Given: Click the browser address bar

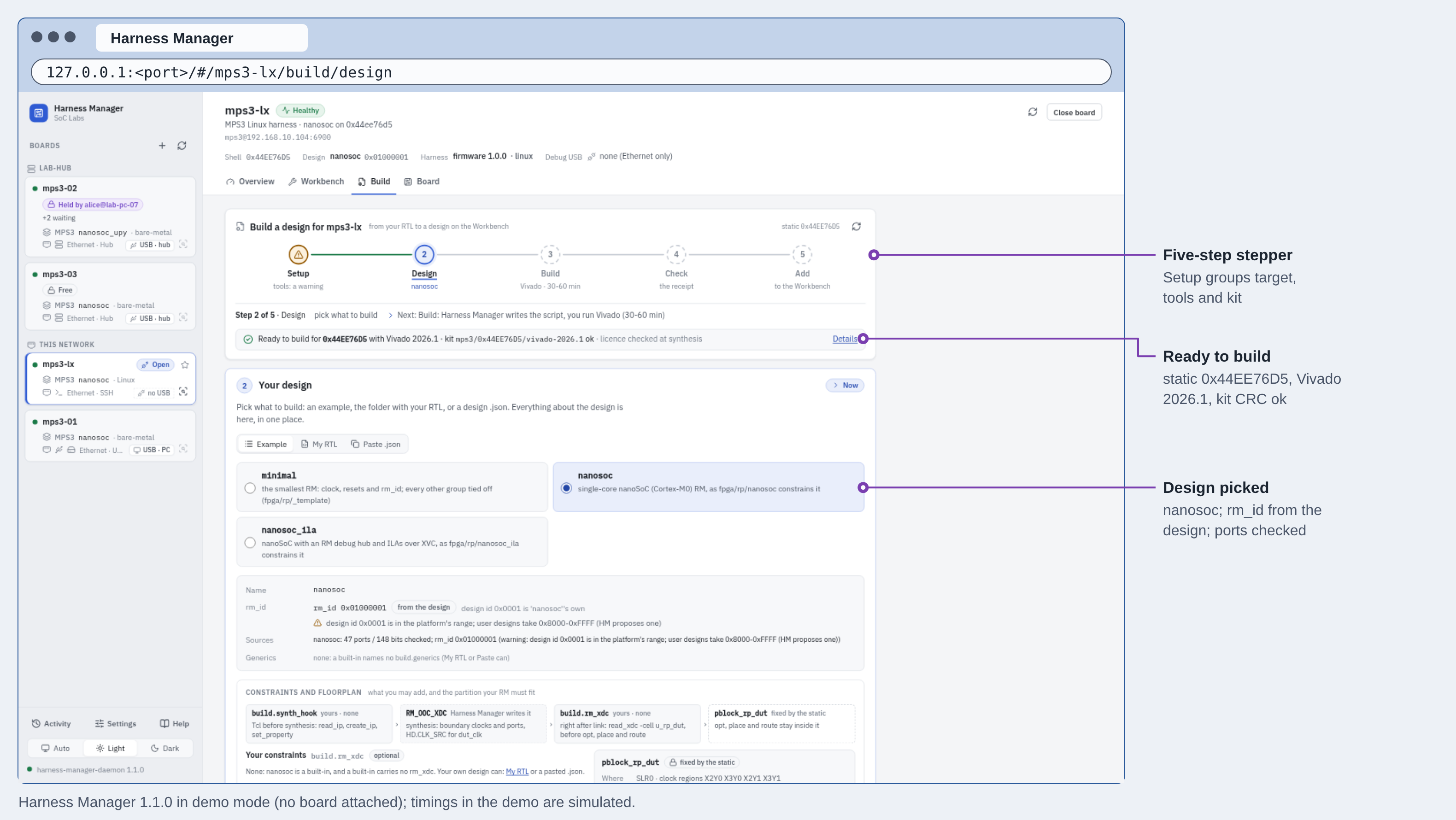Looking at the screenshot, I should tap(571, 72).
